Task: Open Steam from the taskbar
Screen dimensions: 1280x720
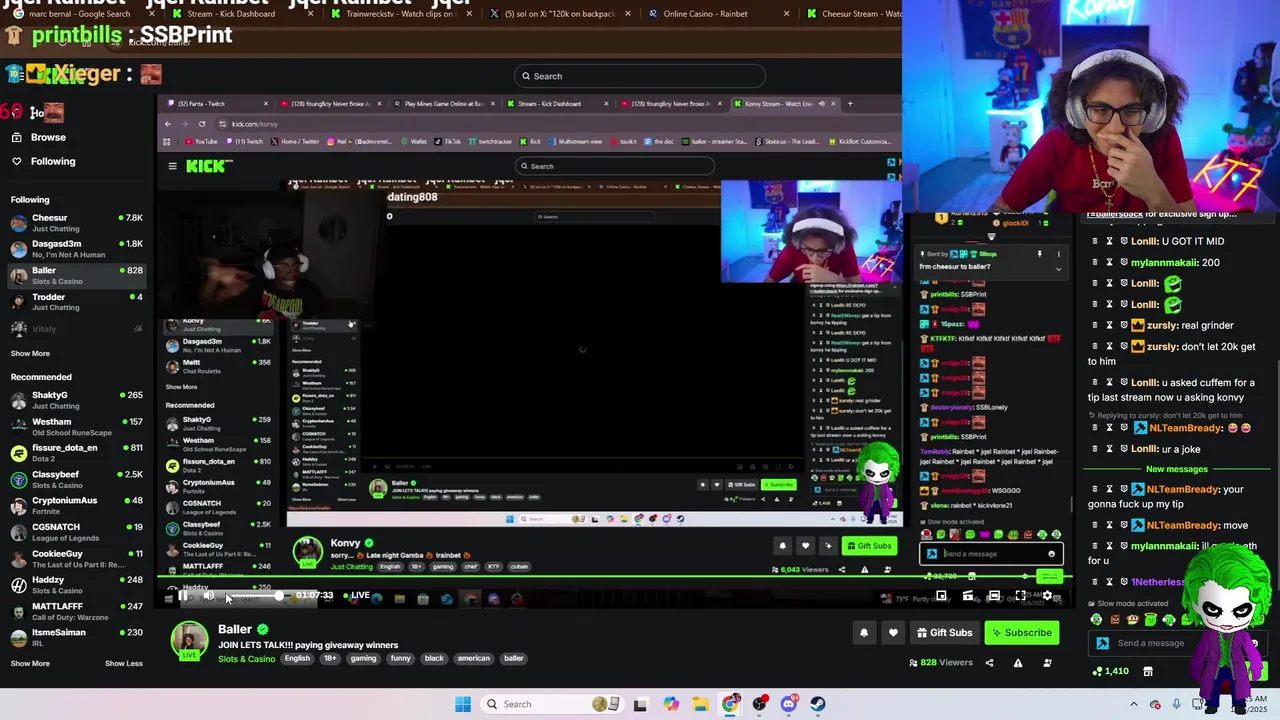Action: tap(818, 704)
